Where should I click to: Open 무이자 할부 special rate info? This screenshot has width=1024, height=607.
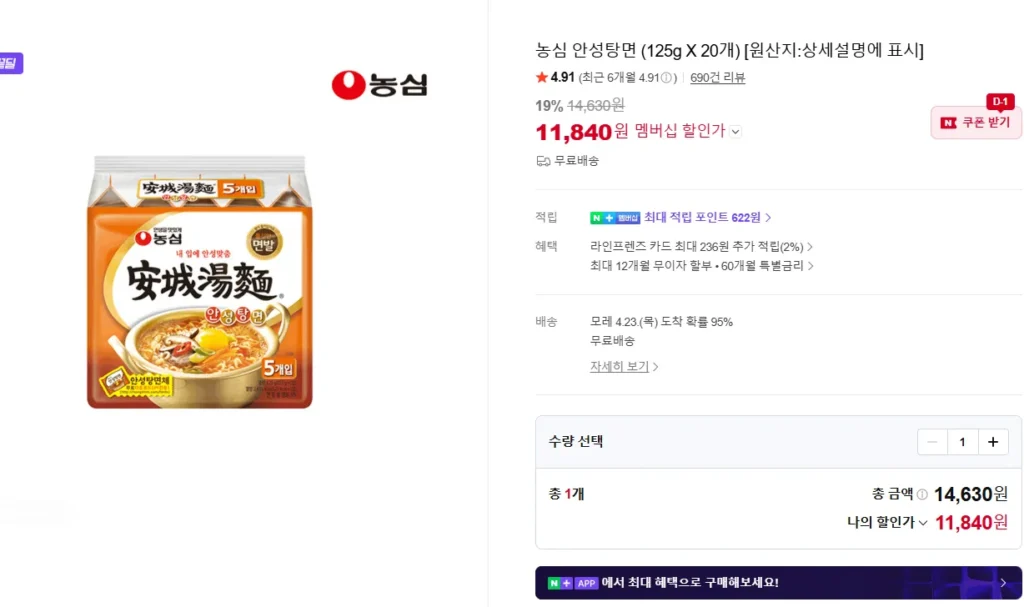point(701,266)
